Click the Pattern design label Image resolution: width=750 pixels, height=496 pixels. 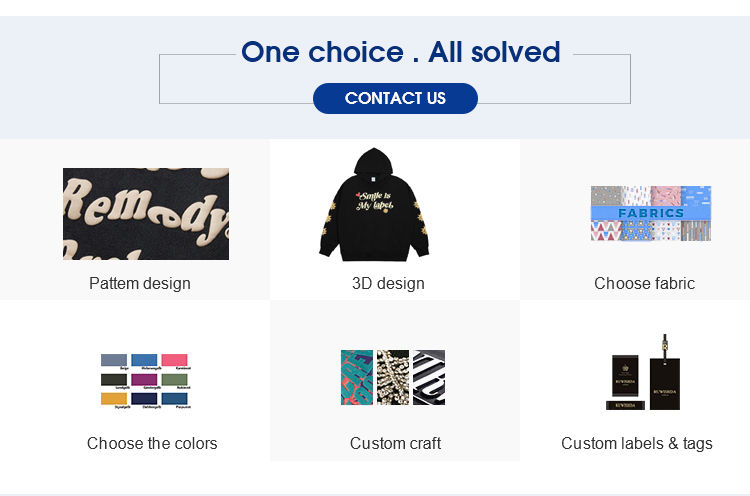(140, 283)
